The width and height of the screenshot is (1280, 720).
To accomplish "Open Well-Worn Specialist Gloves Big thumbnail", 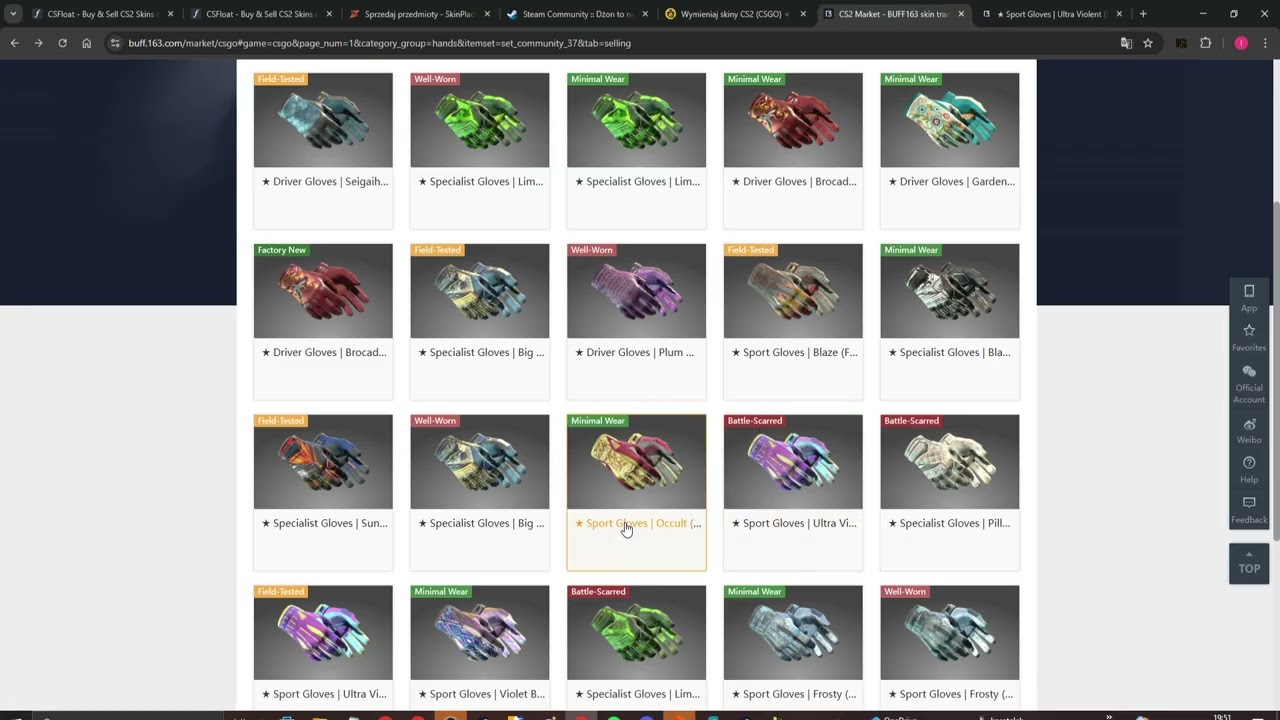I will tap(480, 462).
